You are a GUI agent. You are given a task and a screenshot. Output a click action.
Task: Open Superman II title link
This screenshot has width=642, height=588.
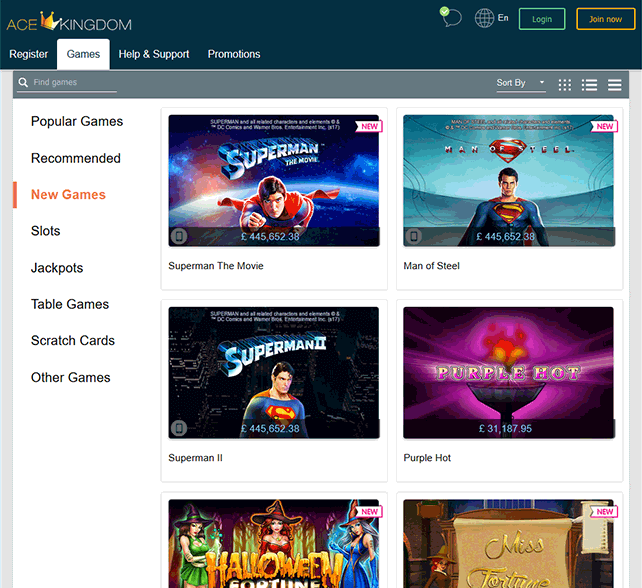point(195,458)
